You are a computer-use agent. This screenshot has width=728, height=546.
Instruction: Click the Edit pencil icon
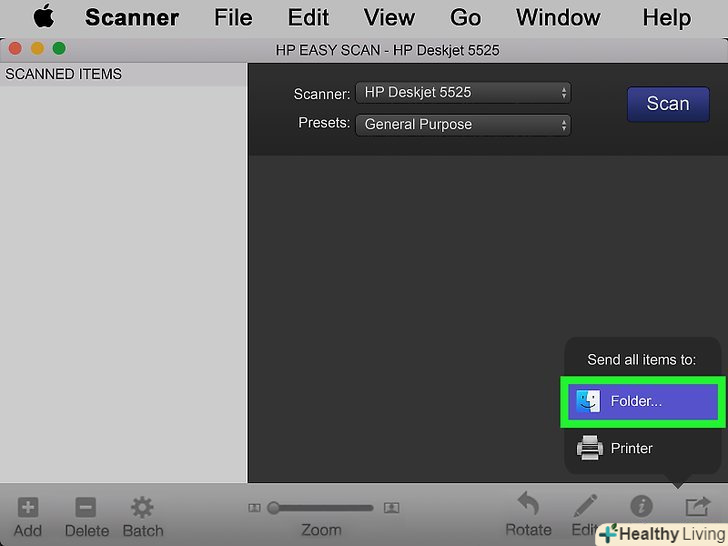point(585,506)
